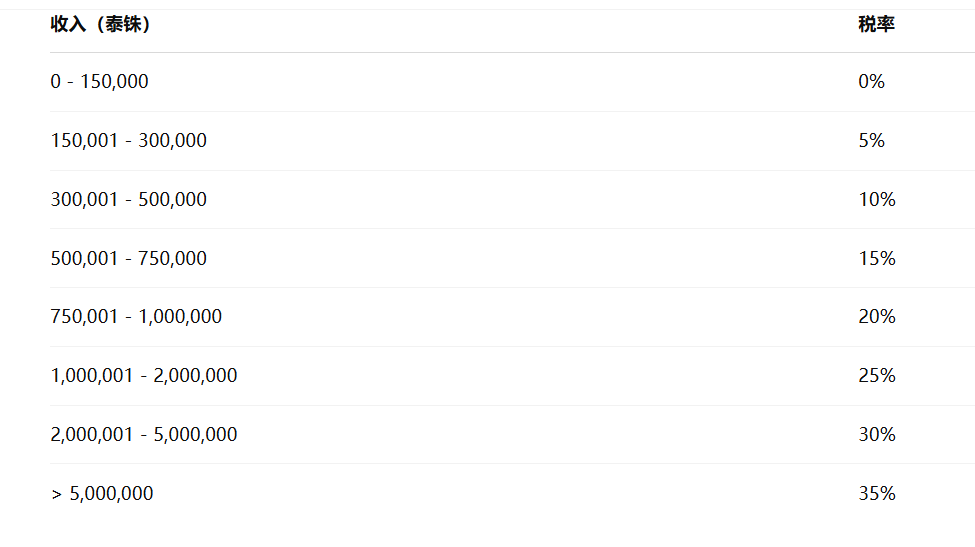Select the 25% tax rate value
Viewport: 975px width, 547px height.
tap(877, 375)
